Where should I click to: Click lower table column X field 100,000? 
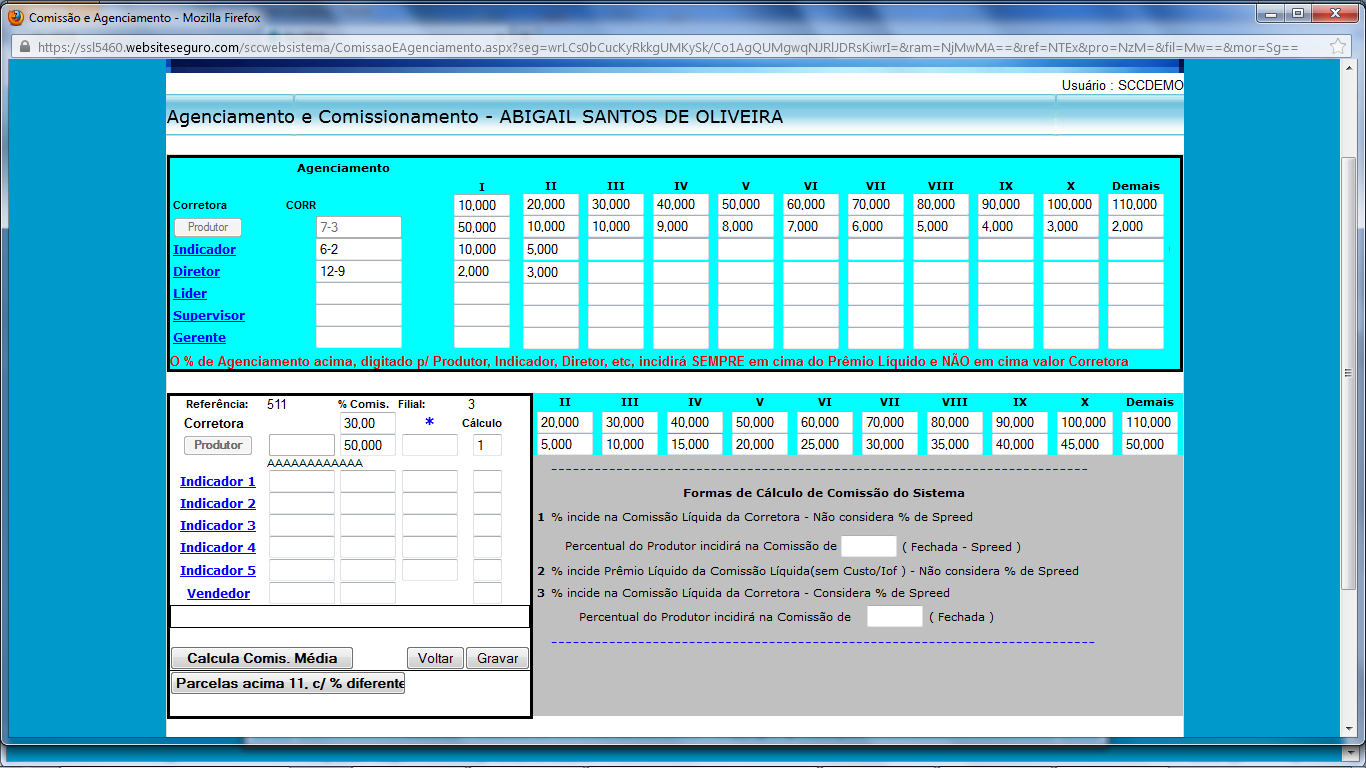[1085, 423]
